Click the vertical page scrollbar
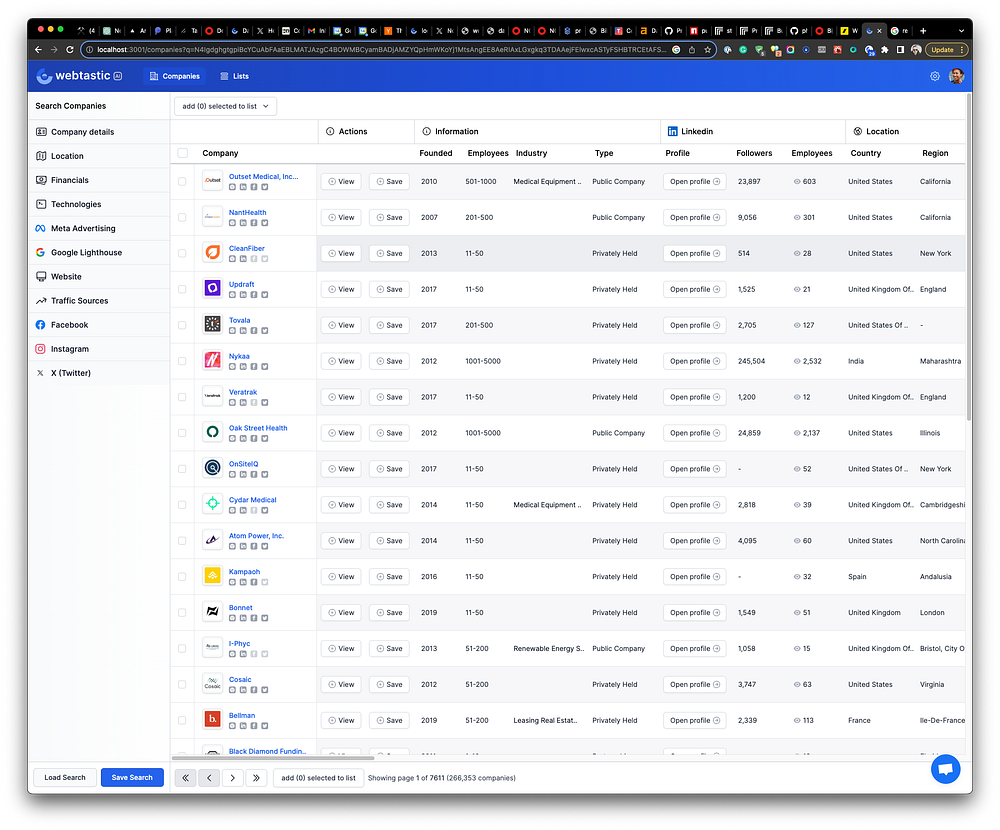This screenshot has width=1000, height=830. (x=969, y=258)
